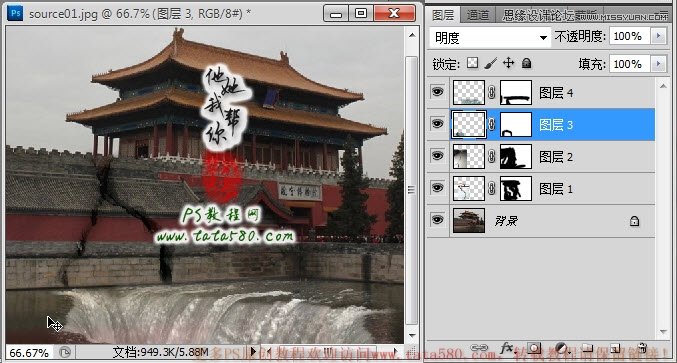The width and height of the screenshot is (677, 363).
Task: Maximize the source01.jpg document window
Action: pyautogui.click(x=361, y=13)
